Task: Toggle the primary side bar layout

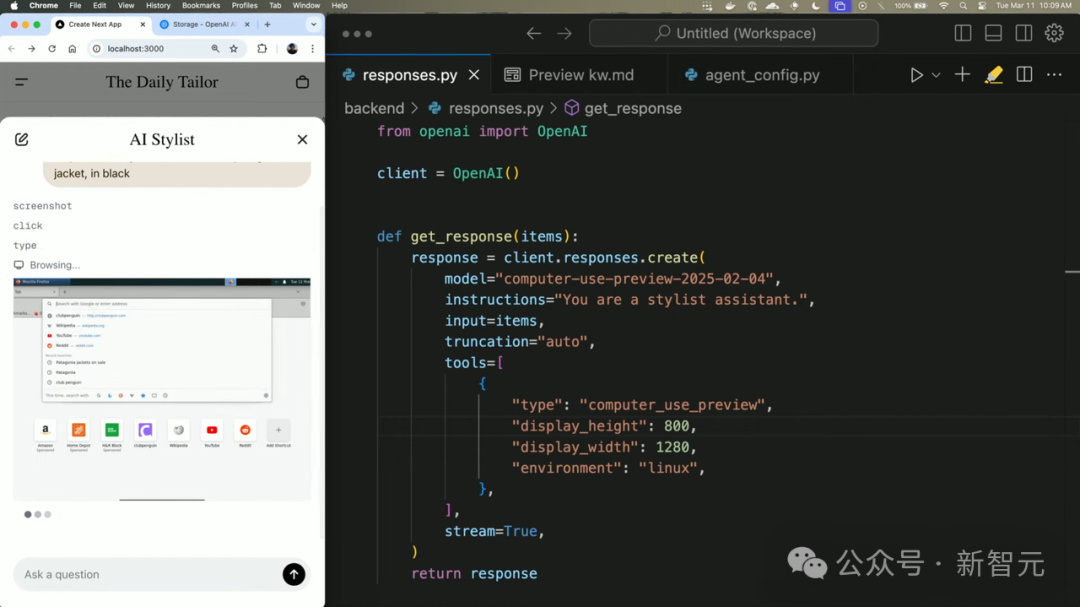Action: pos(962,32)
